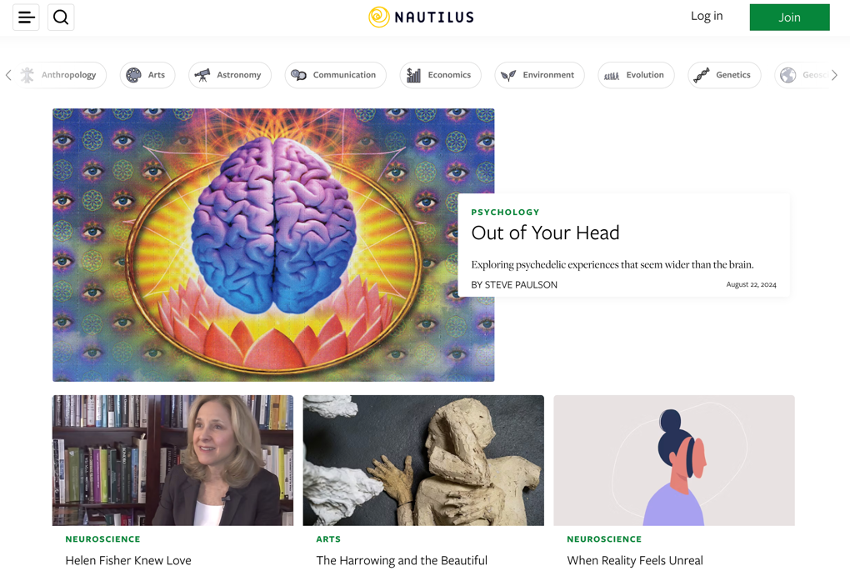
Task: Click the Nautilus spiral logo
Action: 379,17
